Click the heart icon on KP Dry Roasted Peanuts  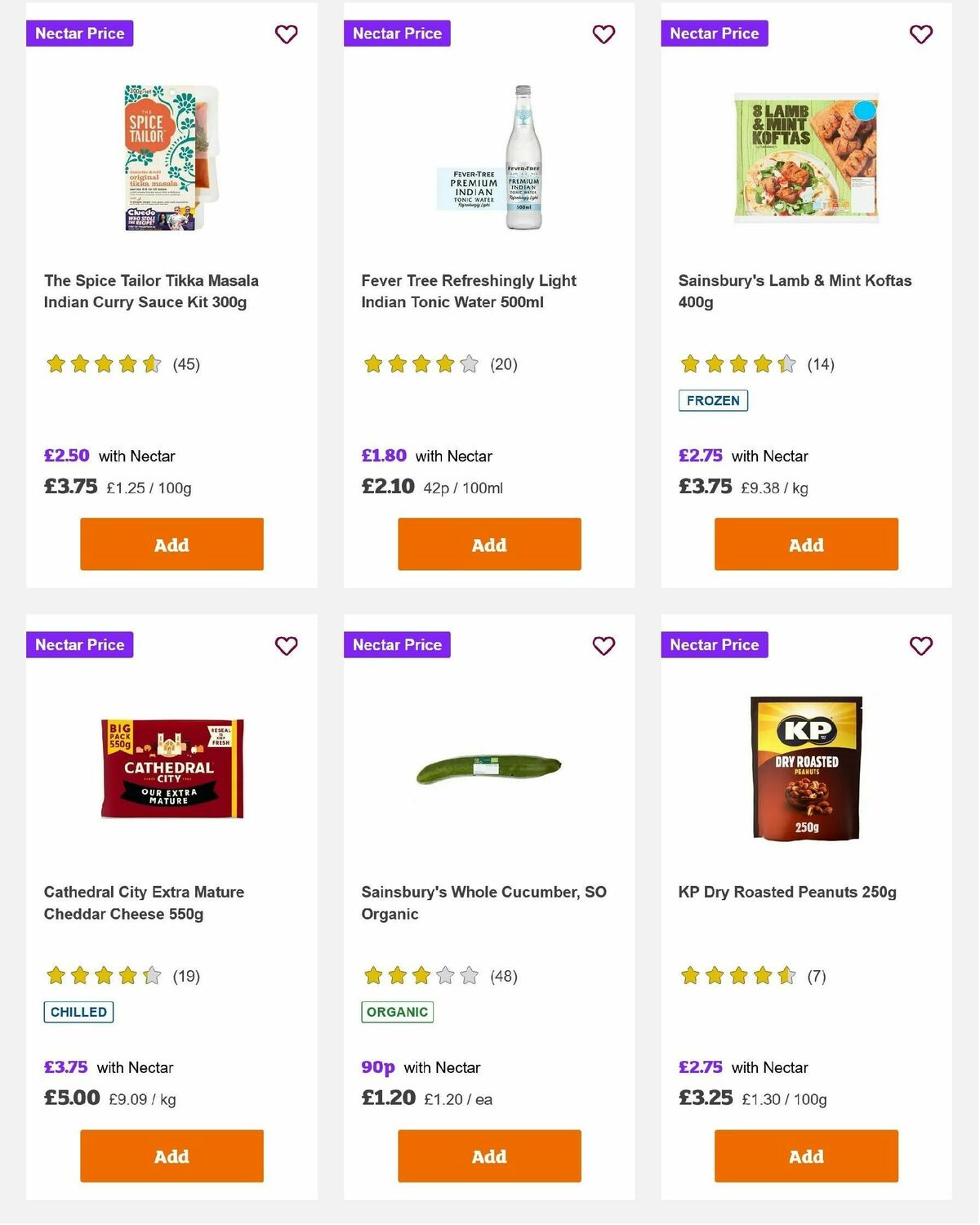click(920, 645)
